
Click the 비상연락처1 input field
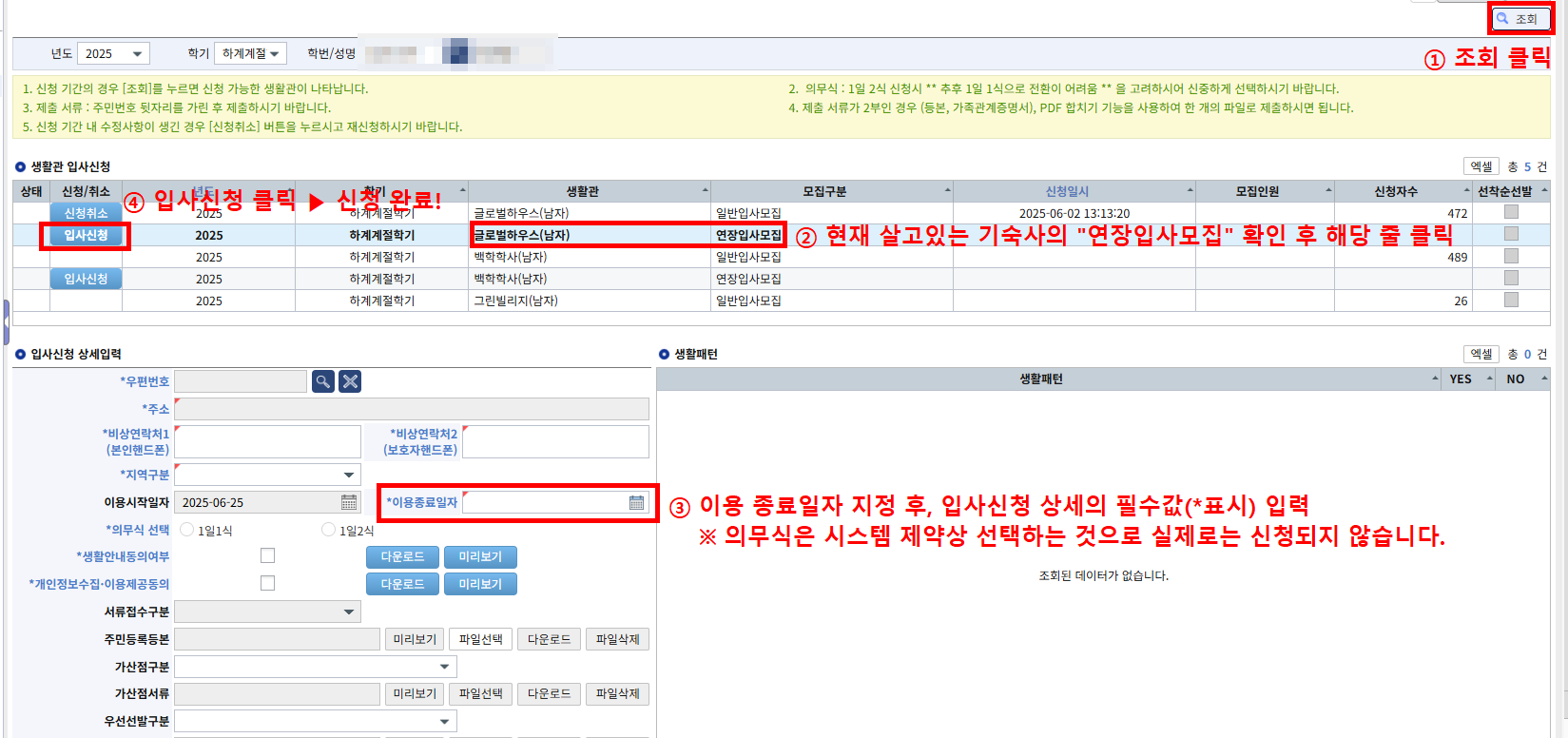click(x=268, y=441)
